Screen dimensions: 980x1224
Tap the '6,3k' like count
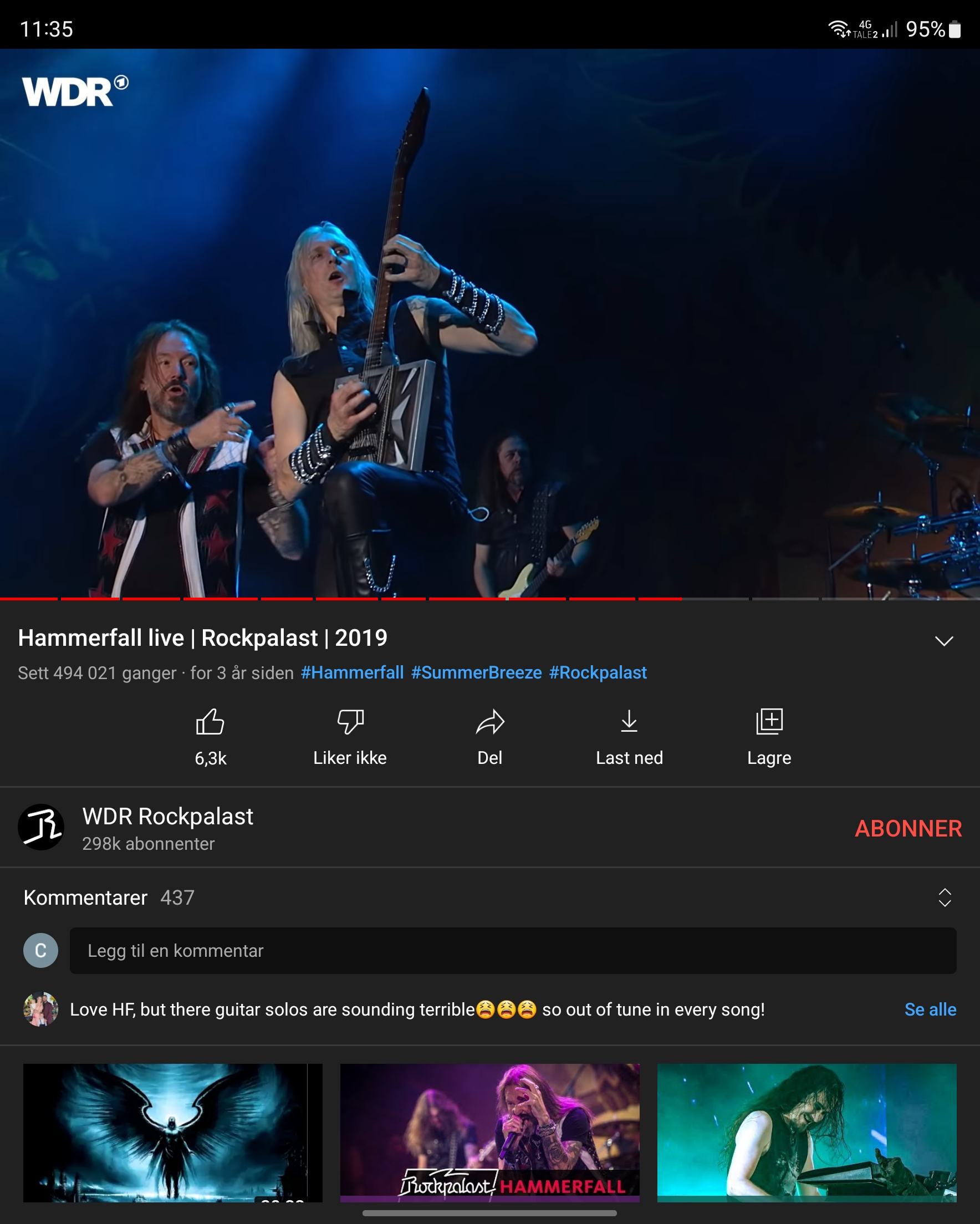click(211, 758)
